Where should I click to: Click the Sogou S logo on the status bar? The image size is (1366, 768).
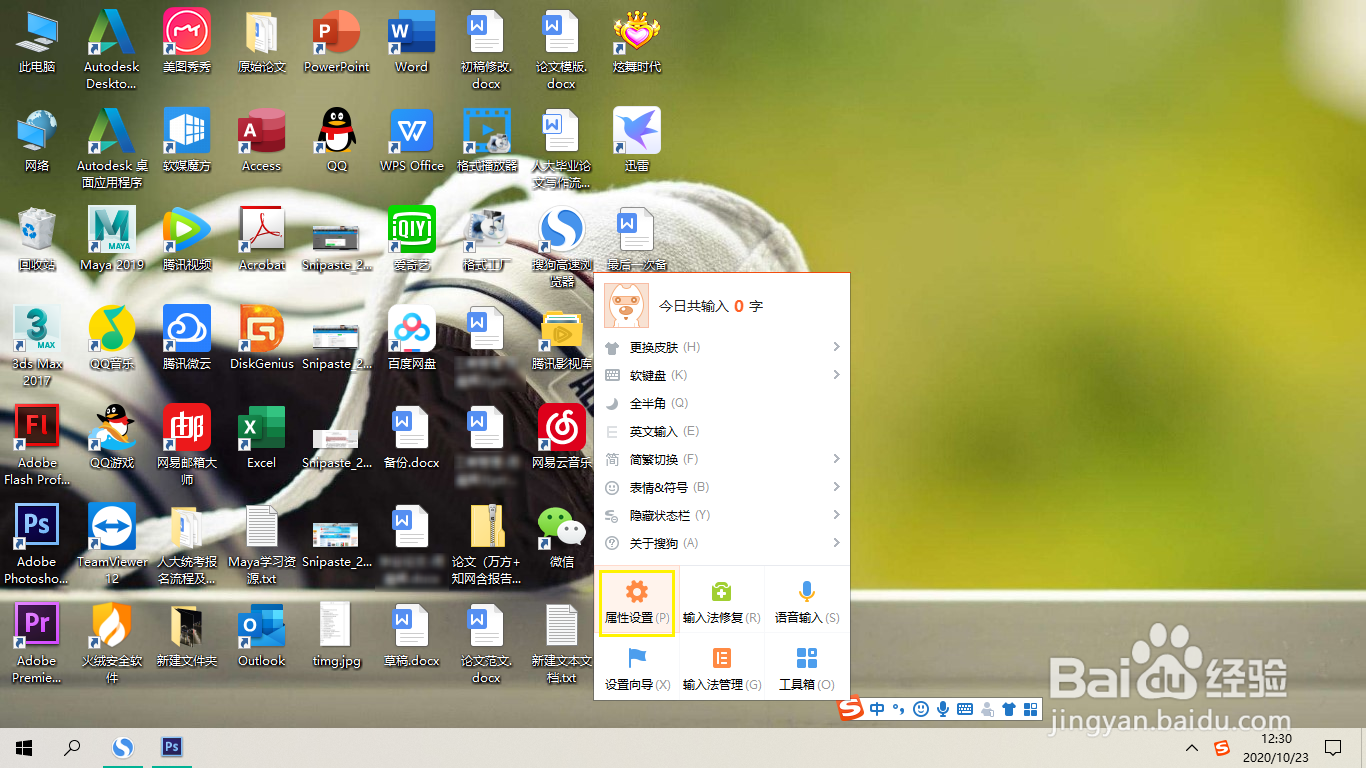pyautogui.click(x=851, y=709)
